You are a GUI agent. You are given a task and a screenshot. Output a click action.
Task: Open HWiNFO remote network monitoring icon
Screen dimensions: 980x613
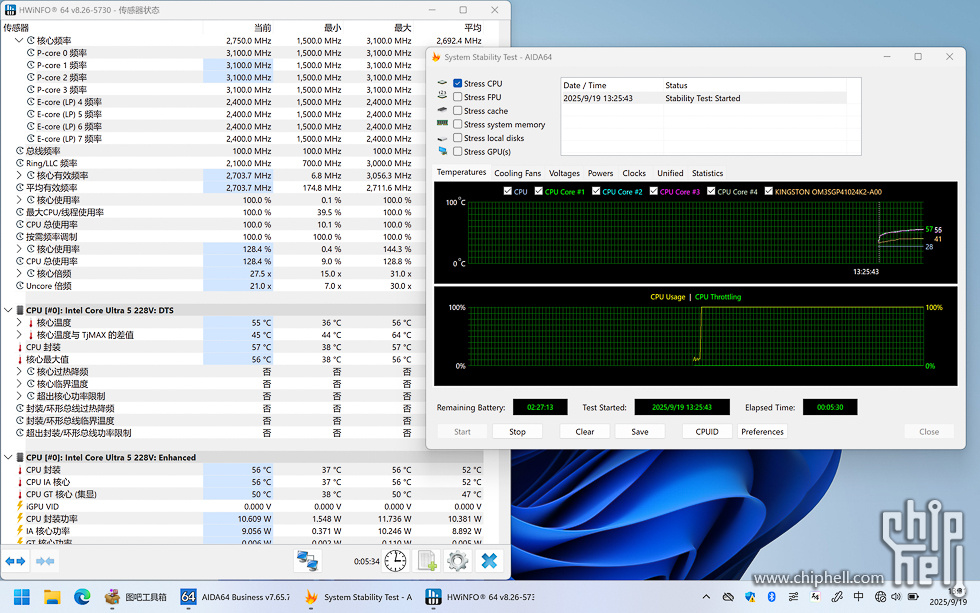(x=308, y=561)
